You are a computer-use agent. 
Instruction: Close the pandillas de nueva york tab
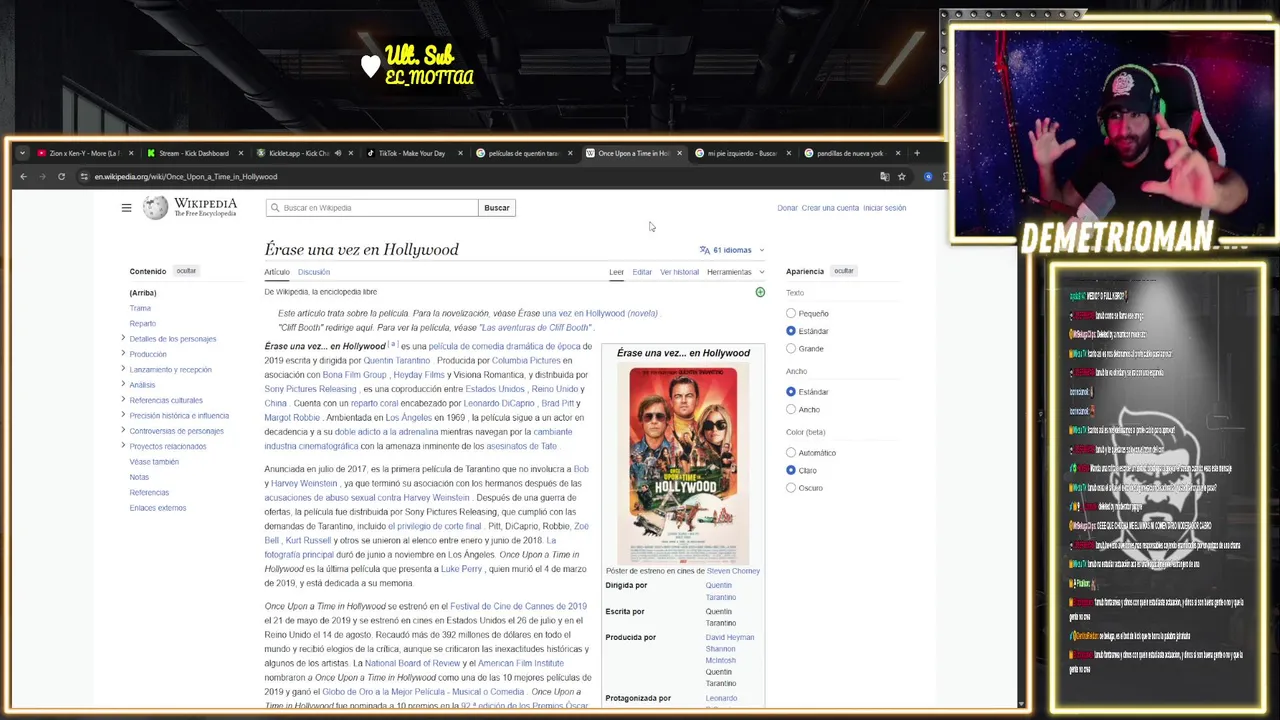click(898, 153)
